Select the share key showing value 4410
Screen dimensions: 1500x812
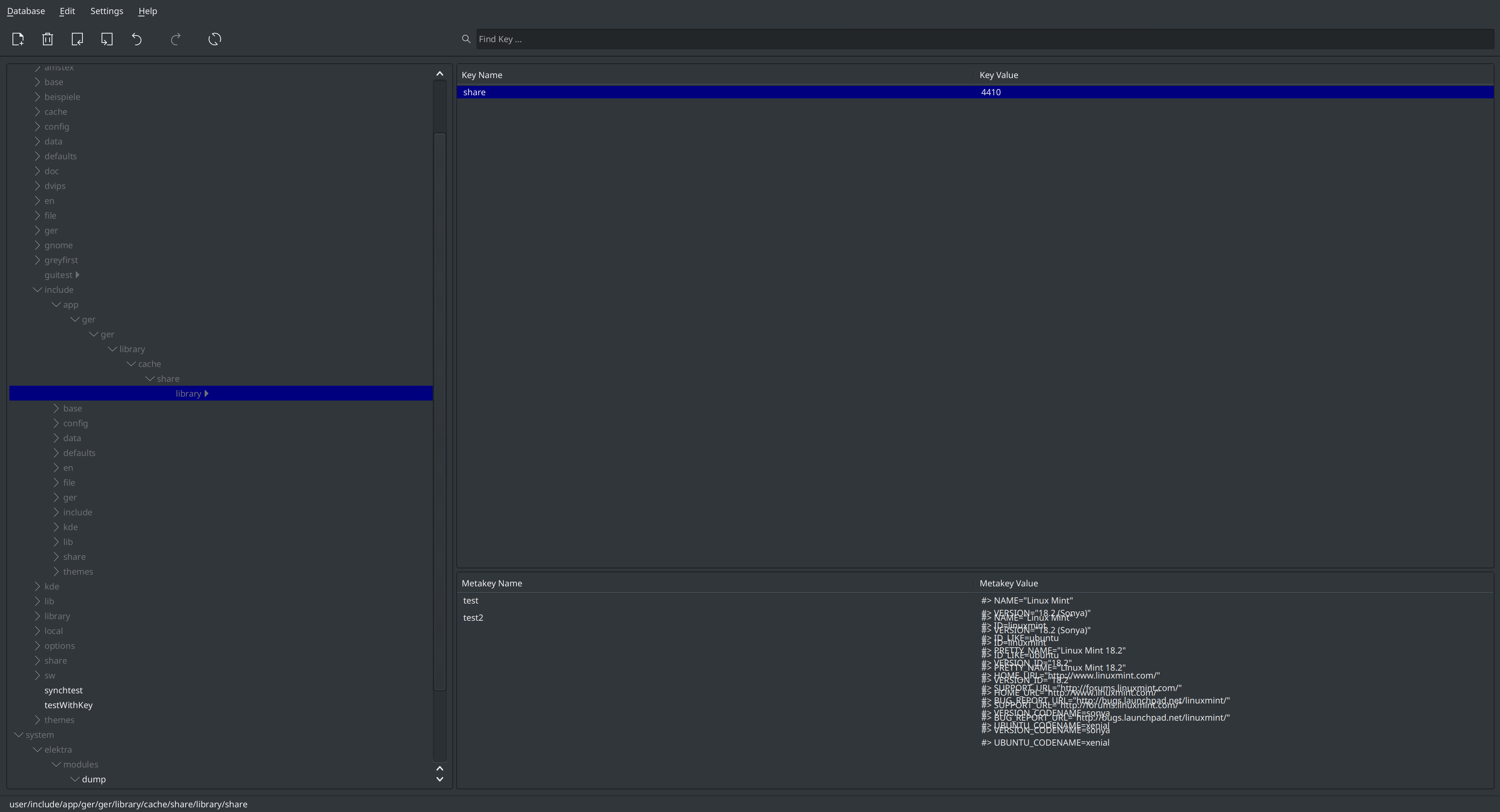point(699,92)
